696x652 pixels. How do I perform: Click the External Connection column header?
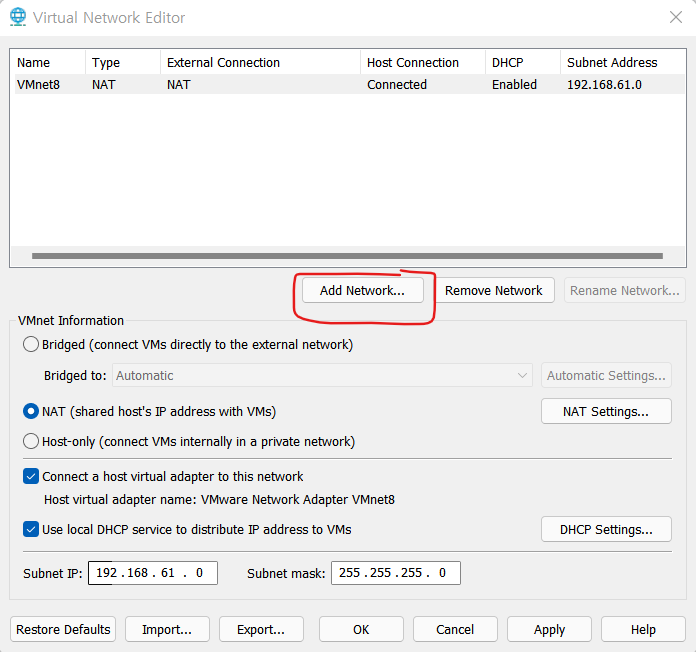click(261, 63)
